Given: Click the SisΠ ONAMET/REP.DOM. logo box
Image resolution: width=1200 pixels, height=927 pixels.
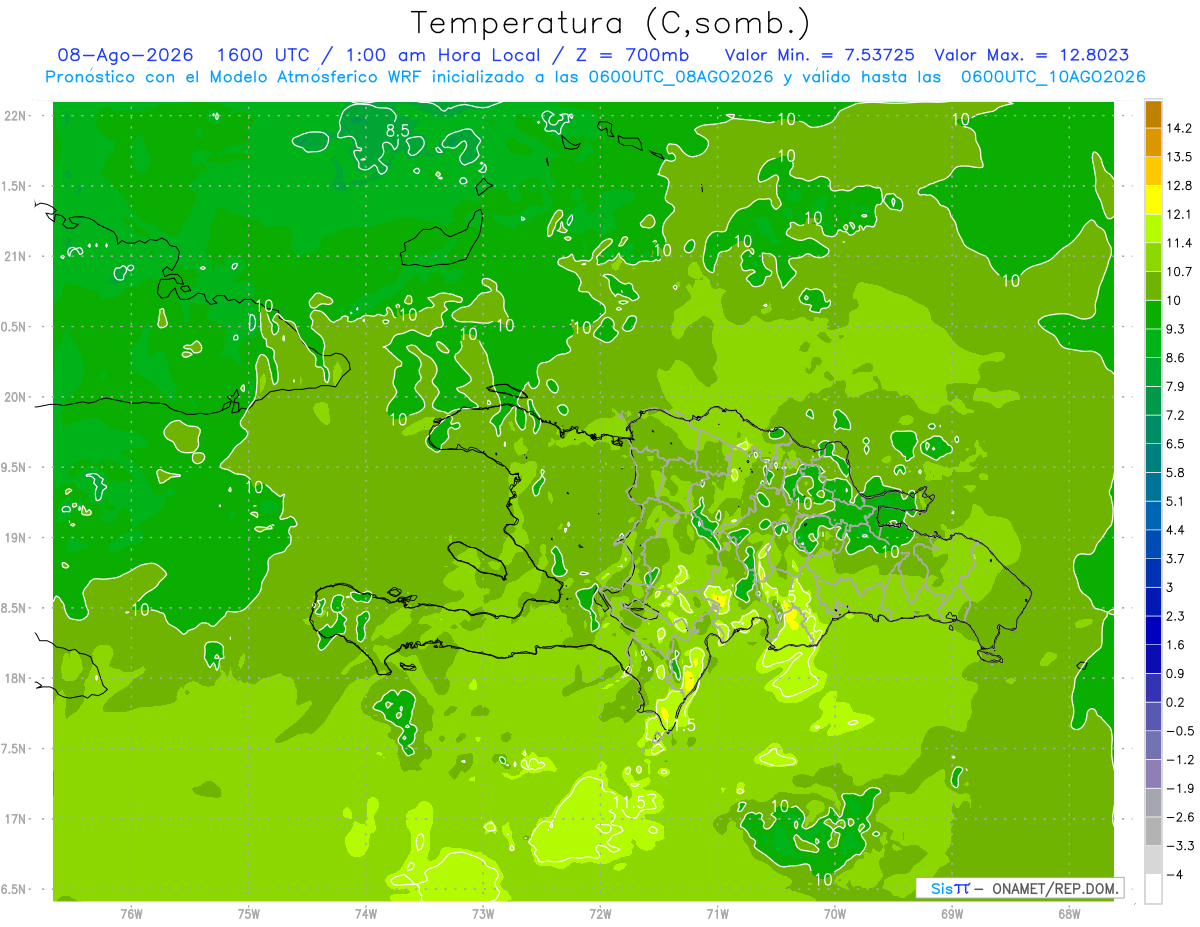Looking at the screenshot, I should click(x=1020, y=888).
